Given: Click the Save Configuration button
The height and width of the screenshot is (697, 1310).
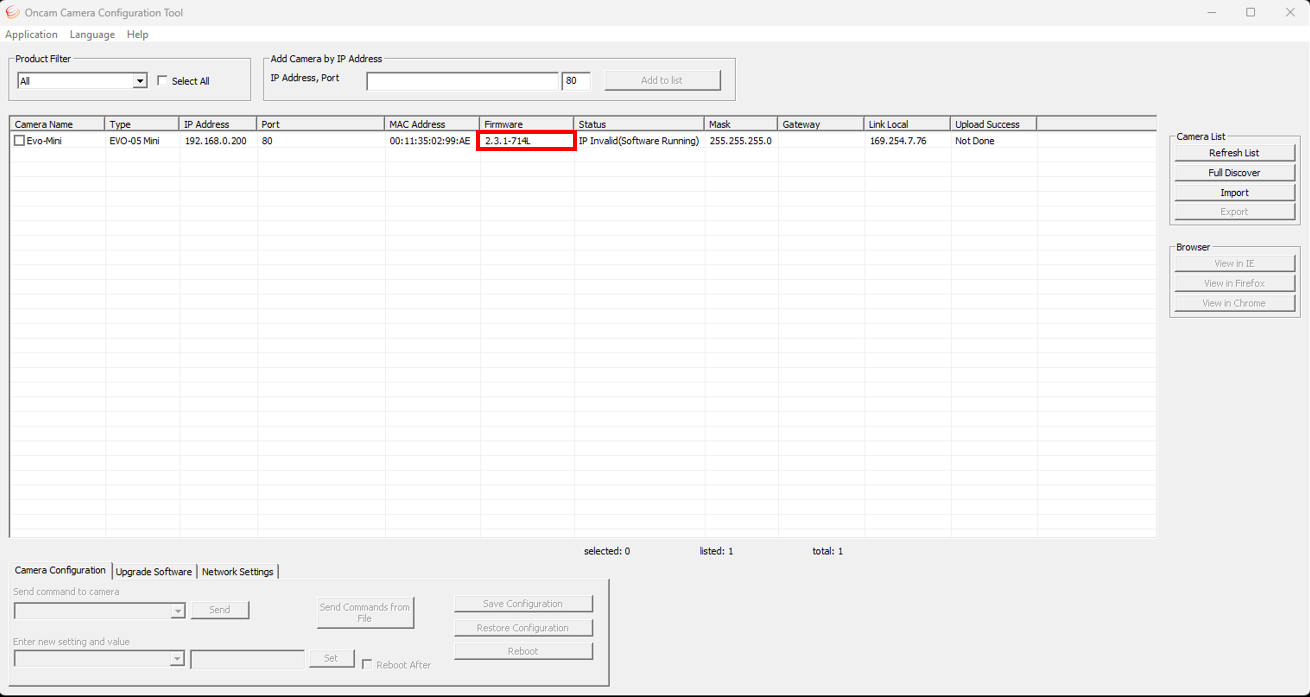Looking at the screenshot, I should coord(523,604).
